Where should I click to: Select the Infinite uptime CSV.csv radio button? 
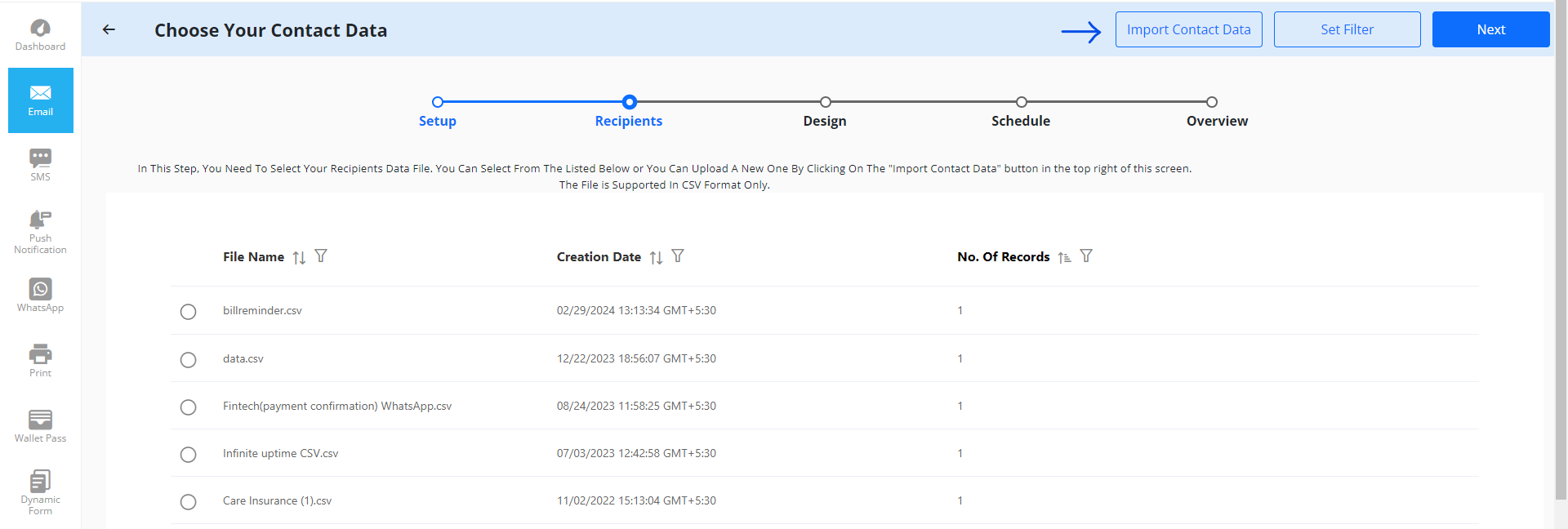click(x=188, y=455)
